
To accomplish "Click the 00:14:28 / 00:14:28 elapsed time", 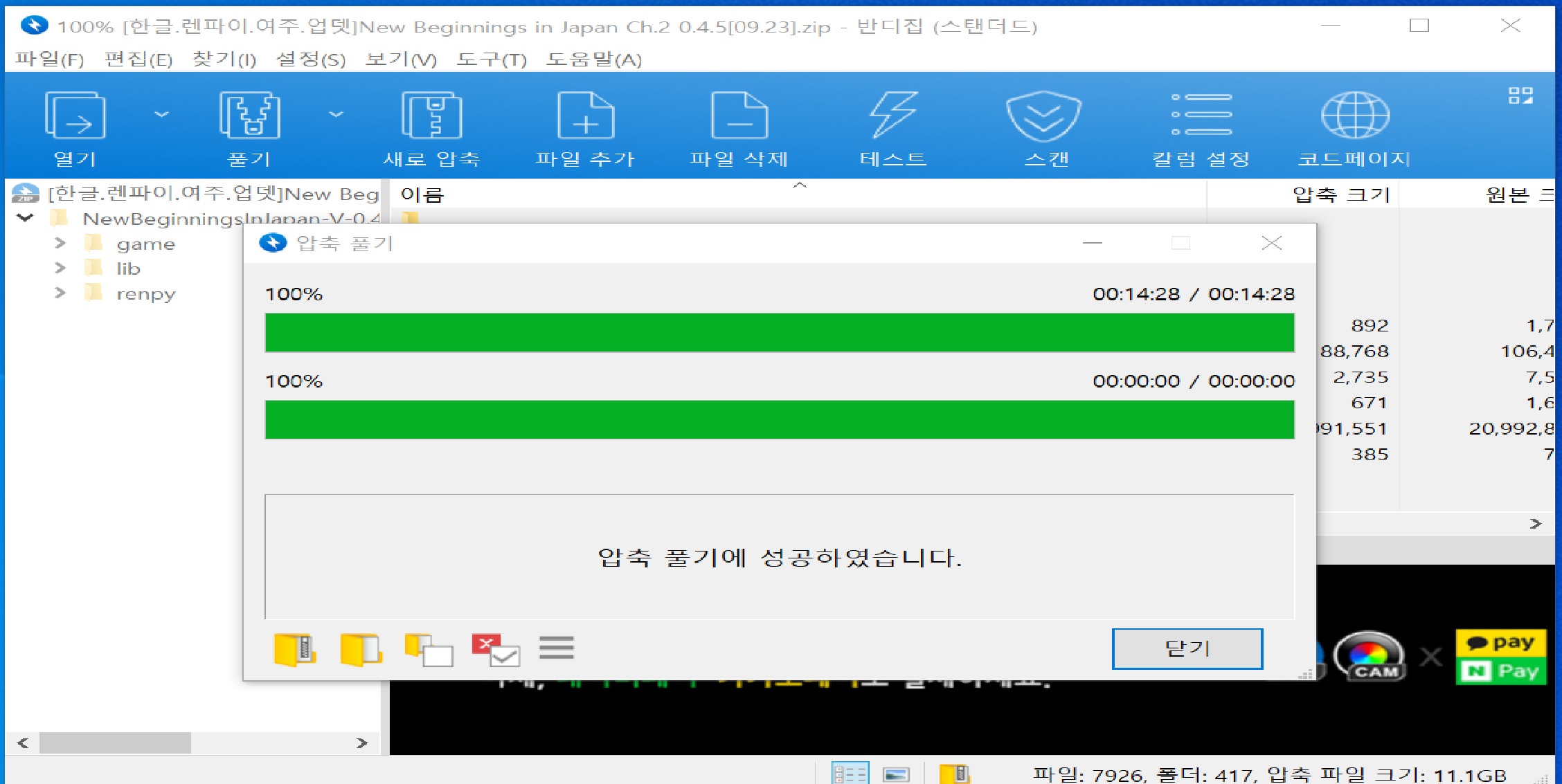I will click(x=1194, y=294).
